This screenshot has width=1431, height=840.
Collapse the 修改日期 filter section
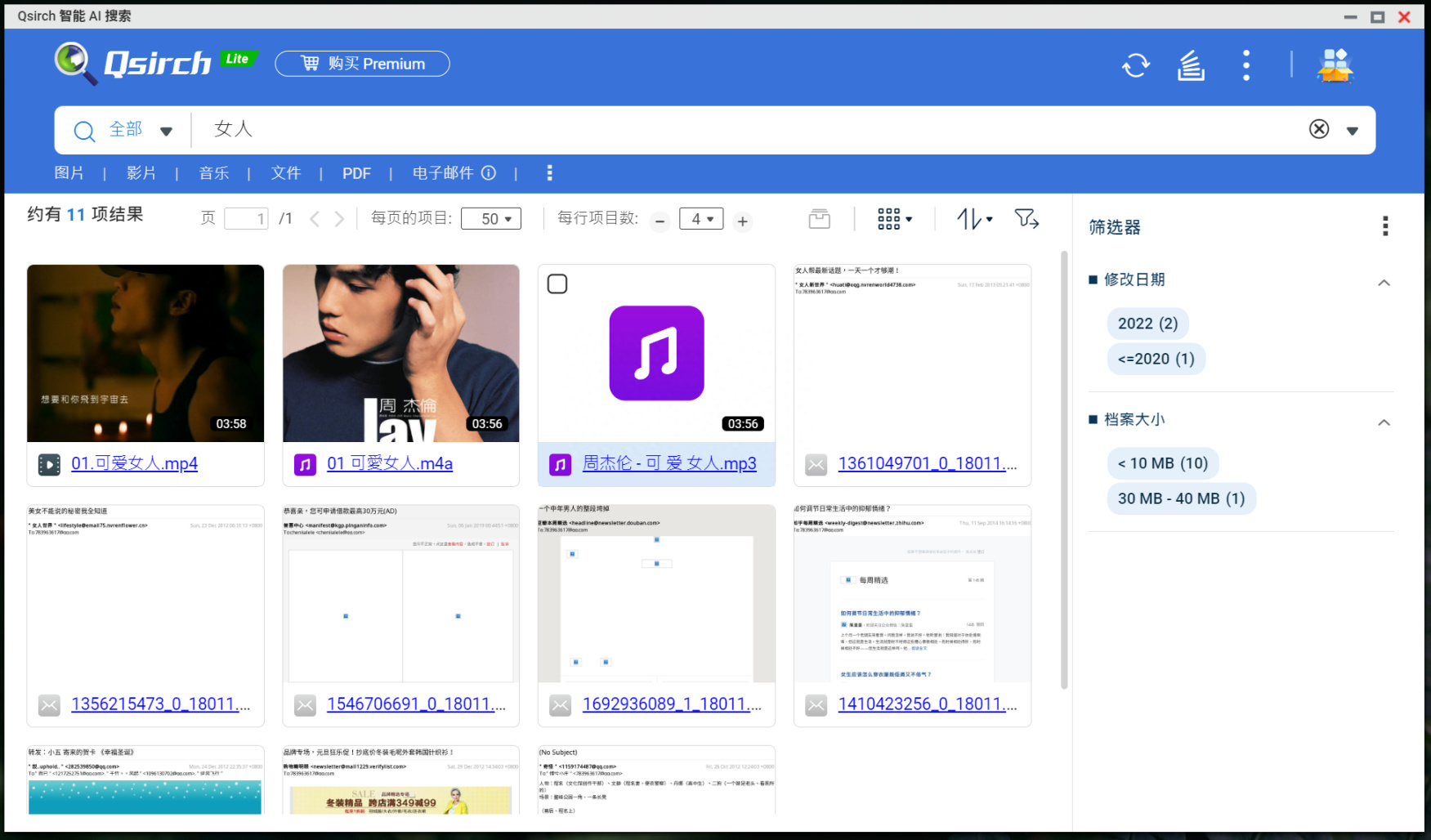[1384, 283]
